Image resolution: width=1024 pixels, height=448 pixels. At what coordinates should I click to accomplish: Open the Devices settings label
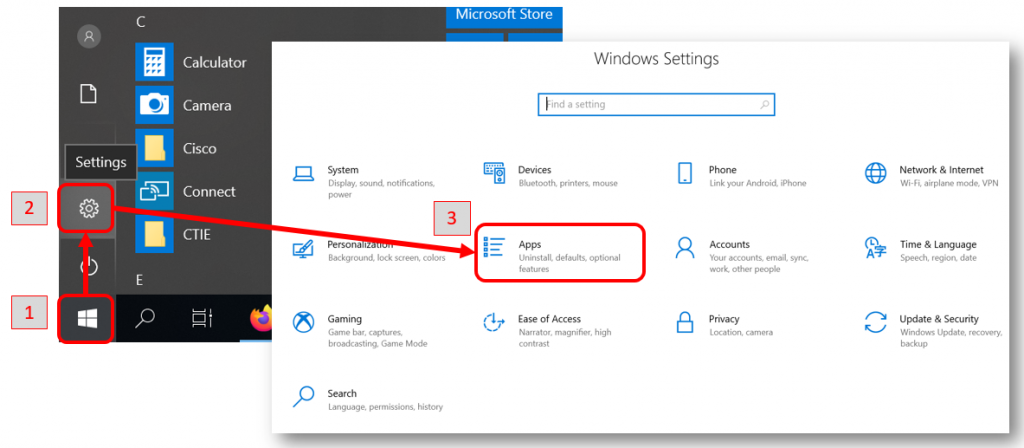[534, 170]
